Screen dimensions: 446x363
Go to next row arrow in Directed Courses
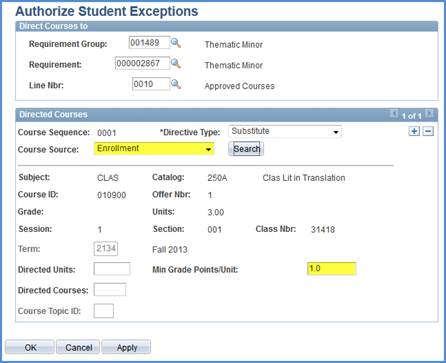430,114
